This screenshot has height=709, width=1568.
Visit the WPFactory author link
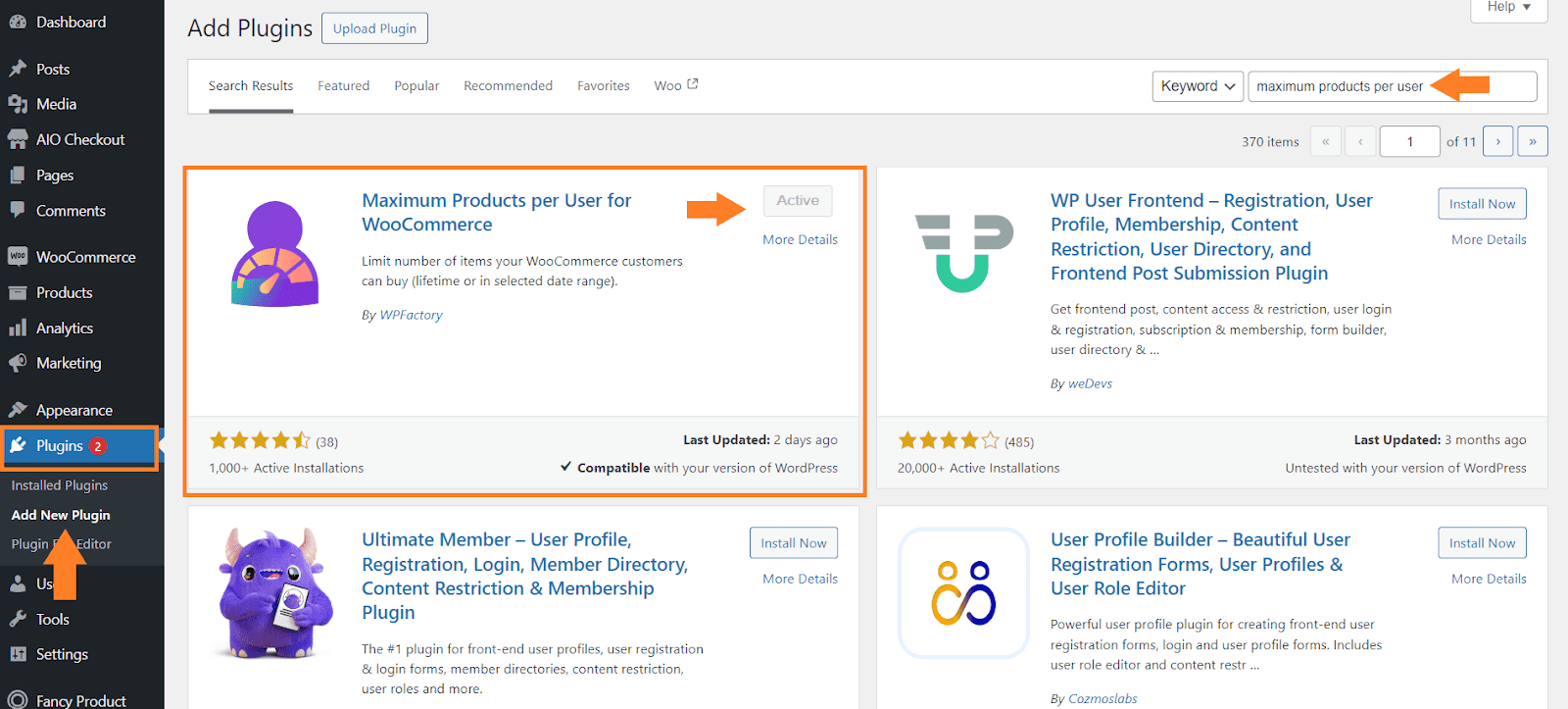(x=411, y=315)
